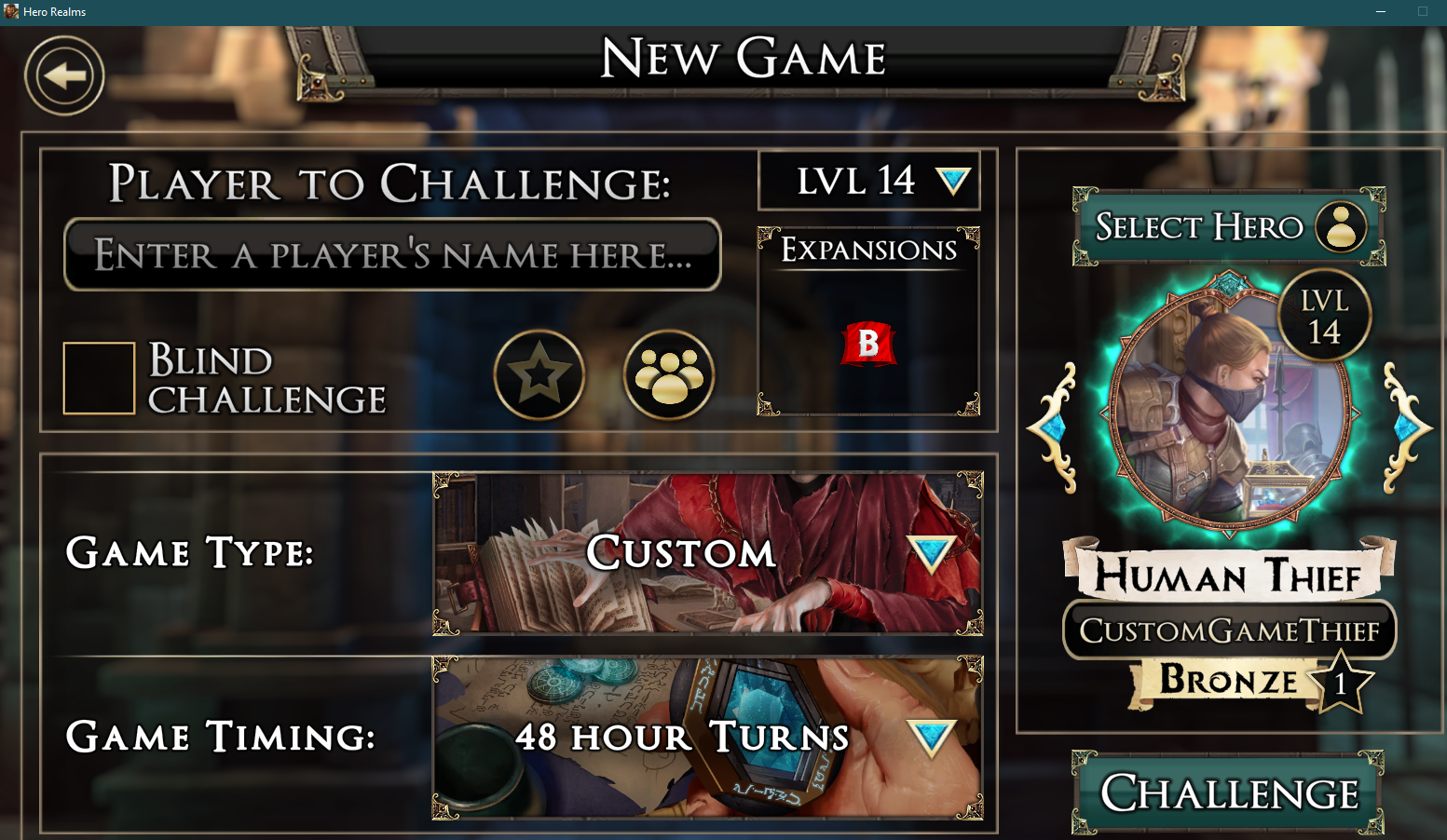Viewport: 1447px width, 840px height.
Task: Click the Select Hero button
Action: (1229, 226)
